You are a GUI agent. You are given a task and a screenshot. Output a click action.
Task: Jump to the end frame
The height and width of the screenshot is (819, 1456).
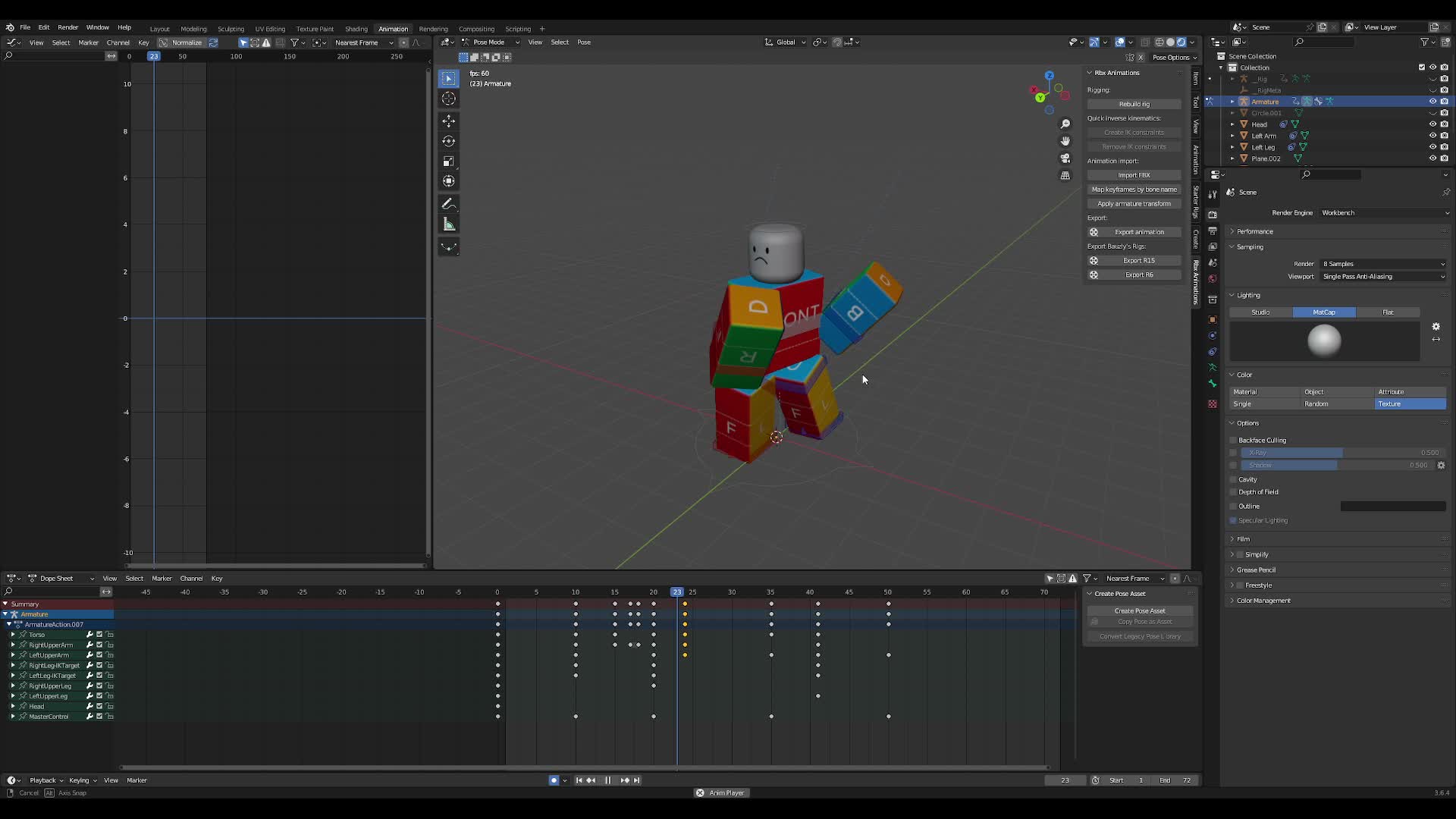[x=637, y=780]
